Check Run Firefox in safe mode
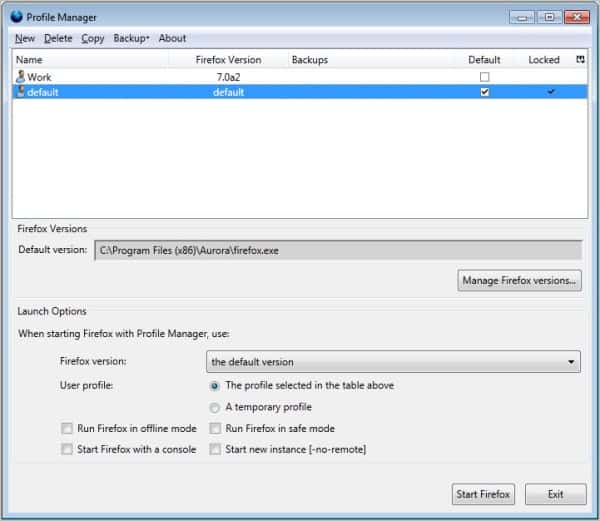This screenshot has height=521, width=600. click(215, 429)
